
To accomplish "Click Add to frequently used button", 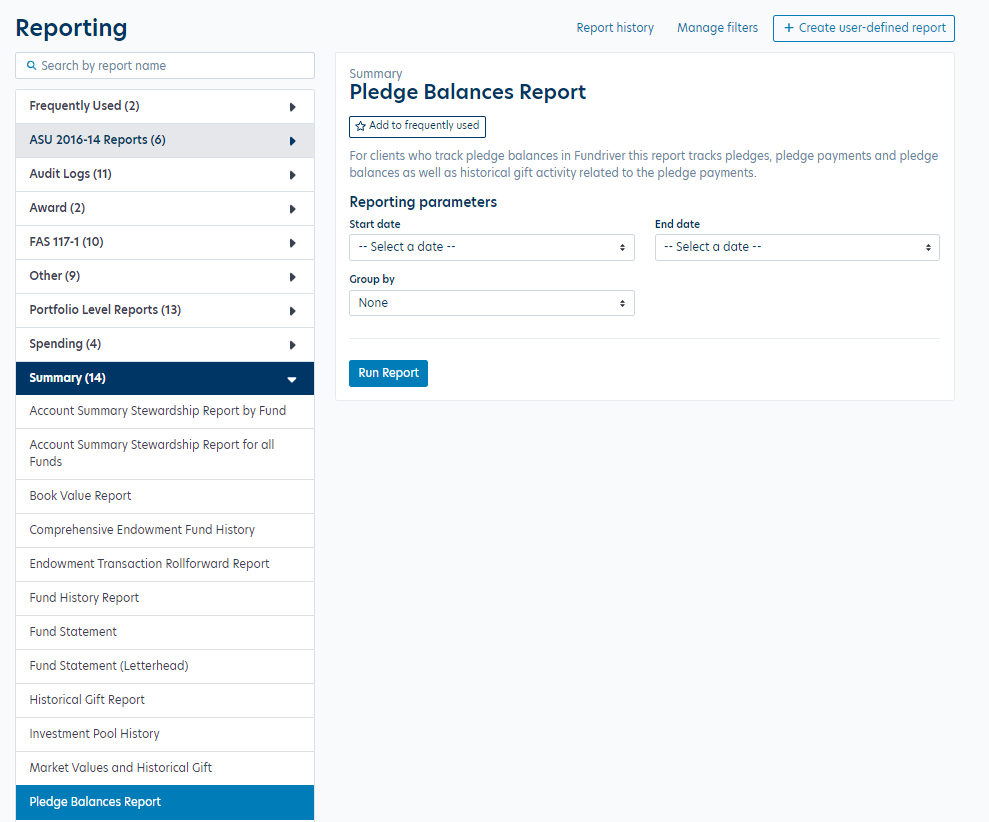I will [418, 127].
